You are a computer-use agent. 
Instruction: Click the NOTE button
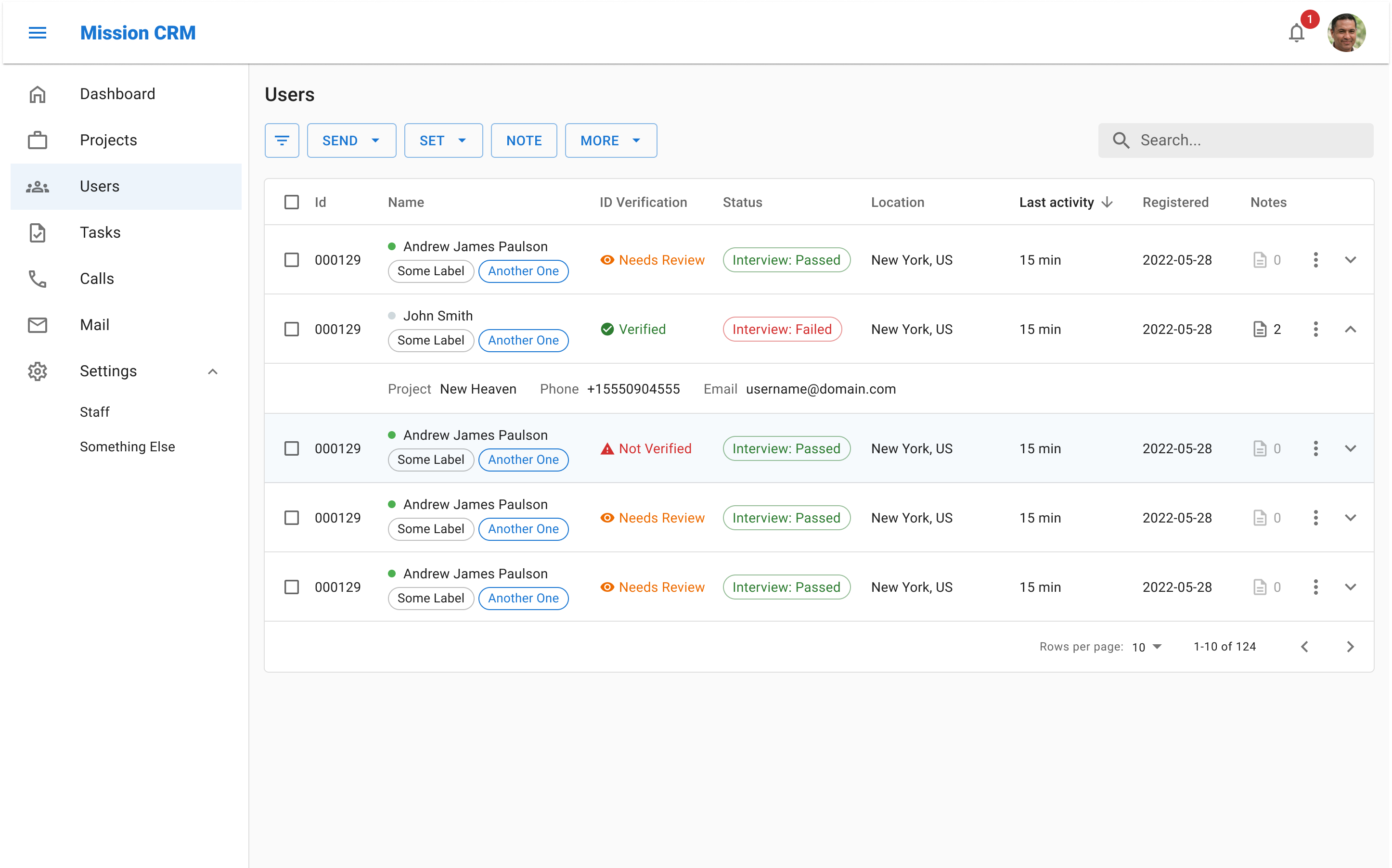[x=524, y=140]
